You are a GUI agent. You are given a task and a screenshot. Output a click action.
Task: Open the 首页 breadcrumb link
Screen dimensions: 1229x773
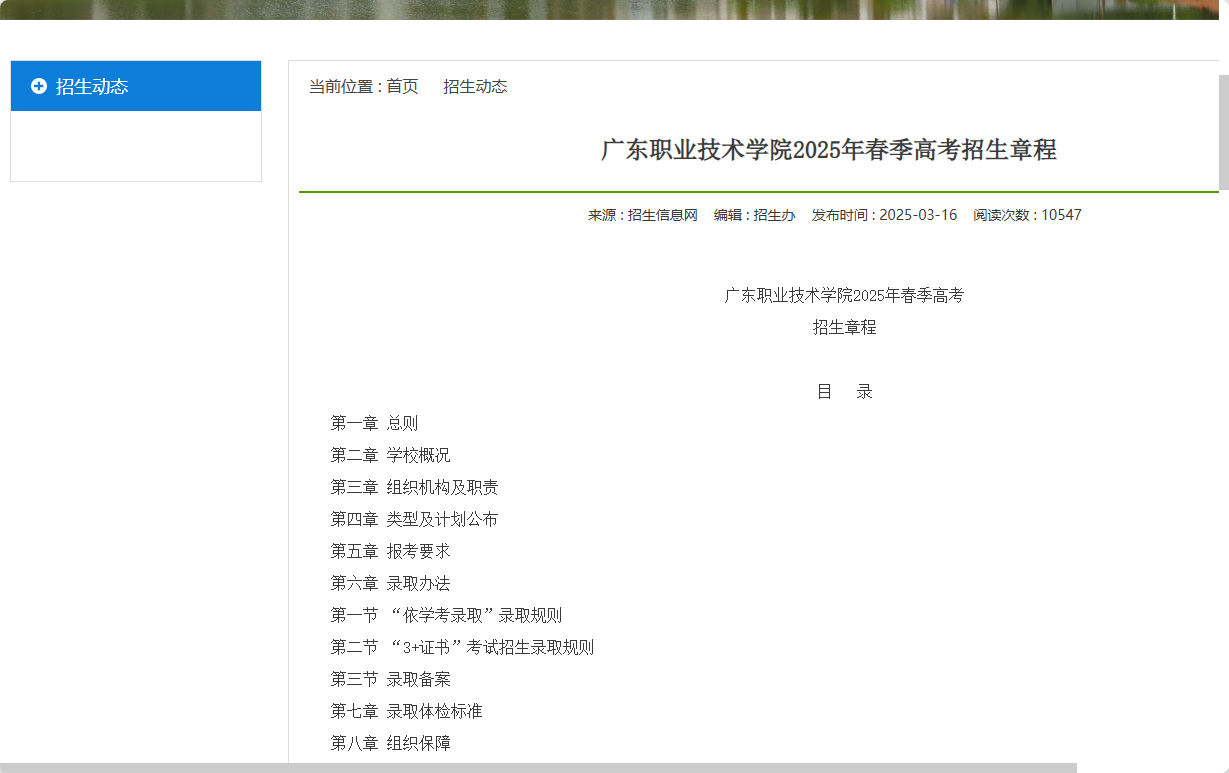click(402, 86)
